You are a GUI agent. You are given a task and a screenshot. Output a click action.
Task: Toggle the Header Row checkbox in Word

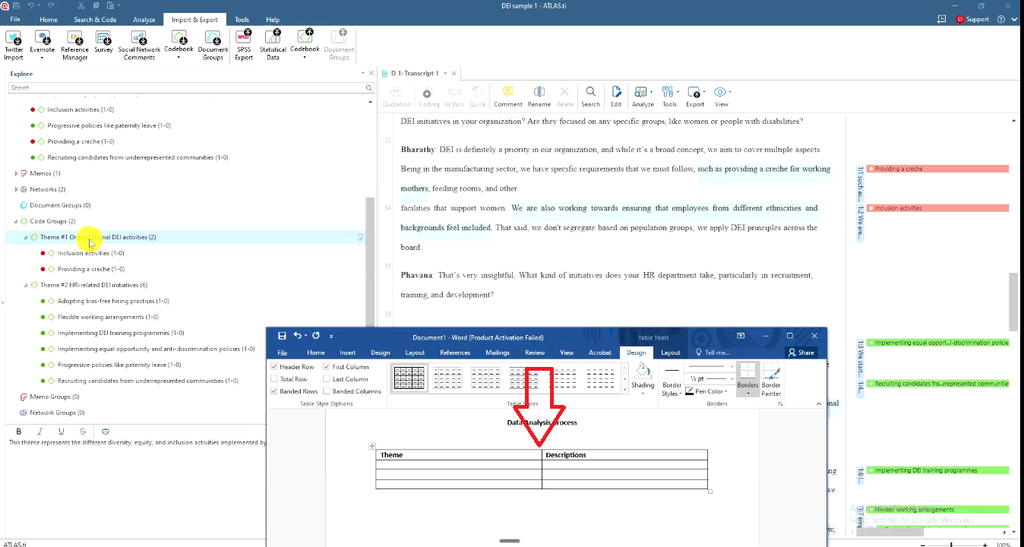pos(274,367)
